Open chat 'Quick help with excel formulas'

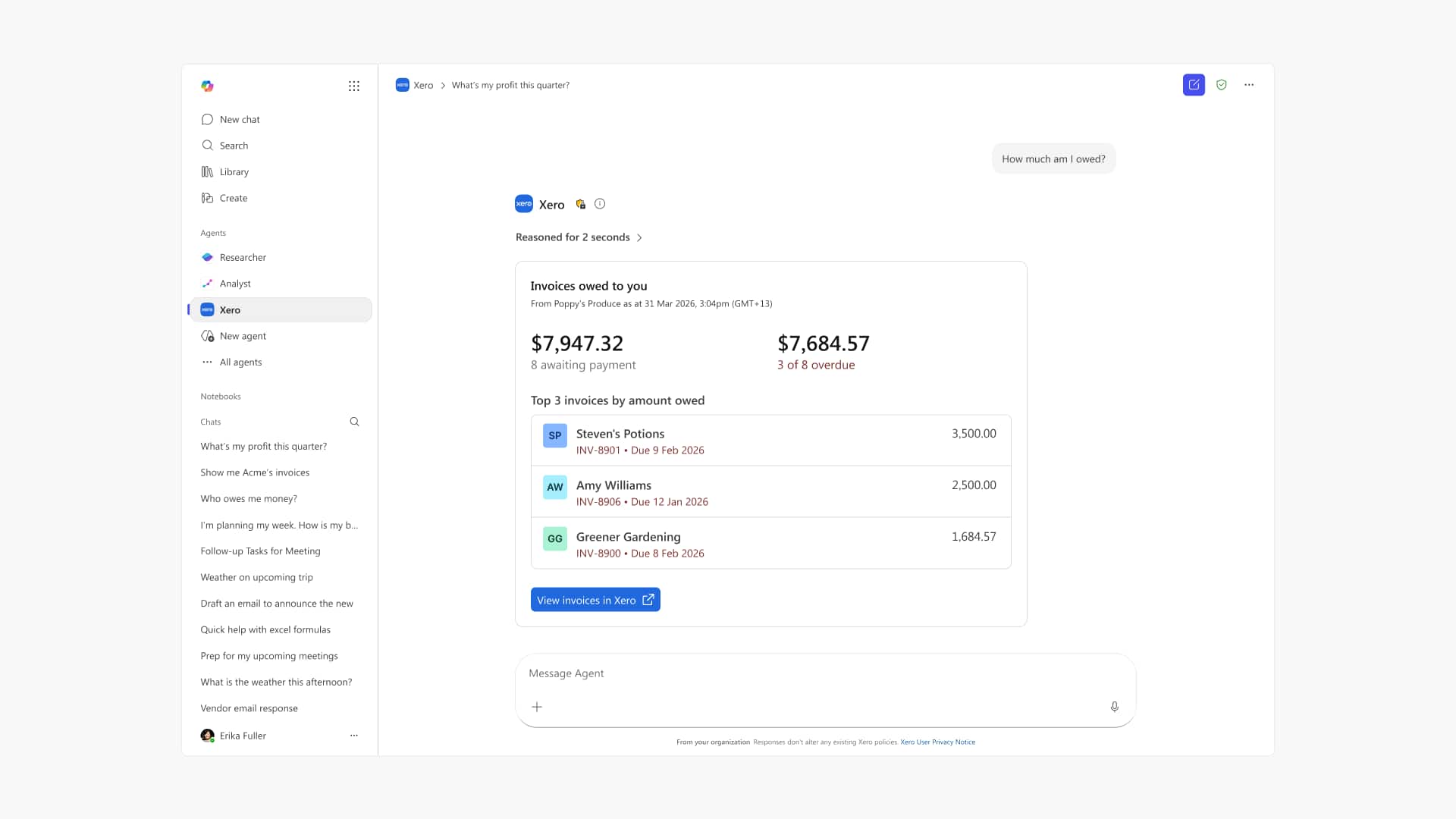[265, 629]
